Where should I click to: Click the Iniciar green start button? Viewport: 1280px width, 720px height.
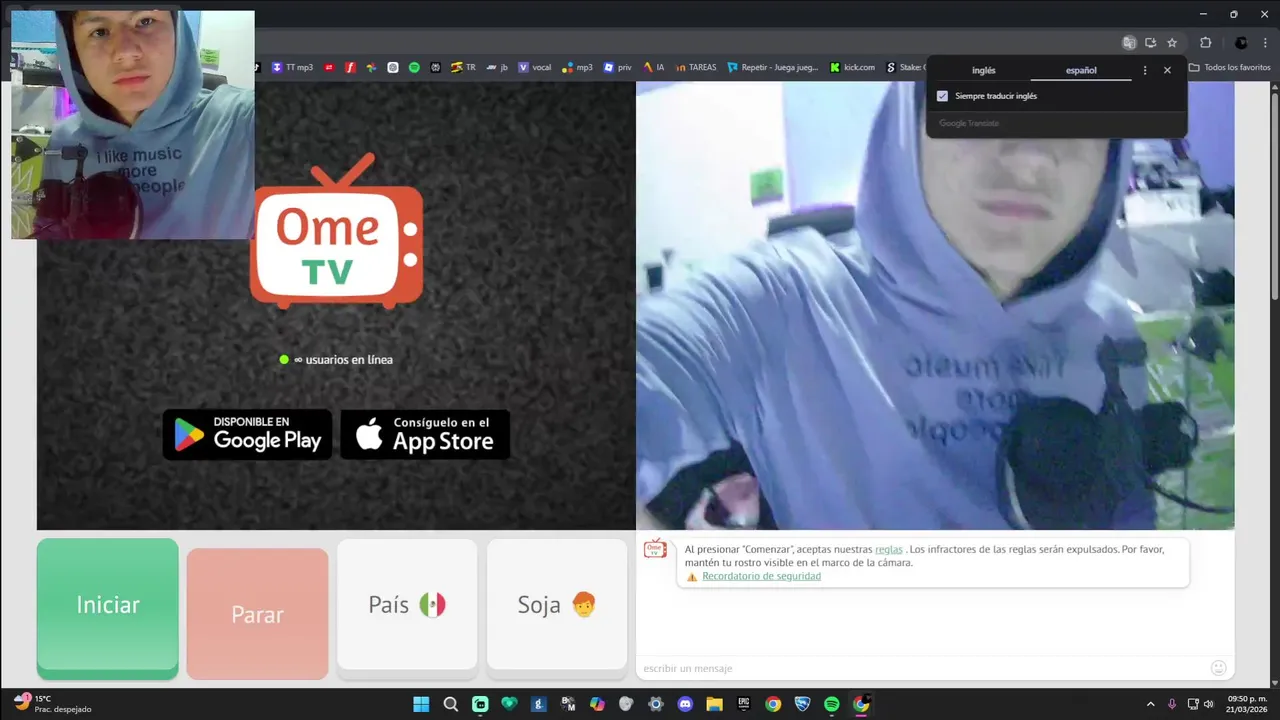(108, 609)
